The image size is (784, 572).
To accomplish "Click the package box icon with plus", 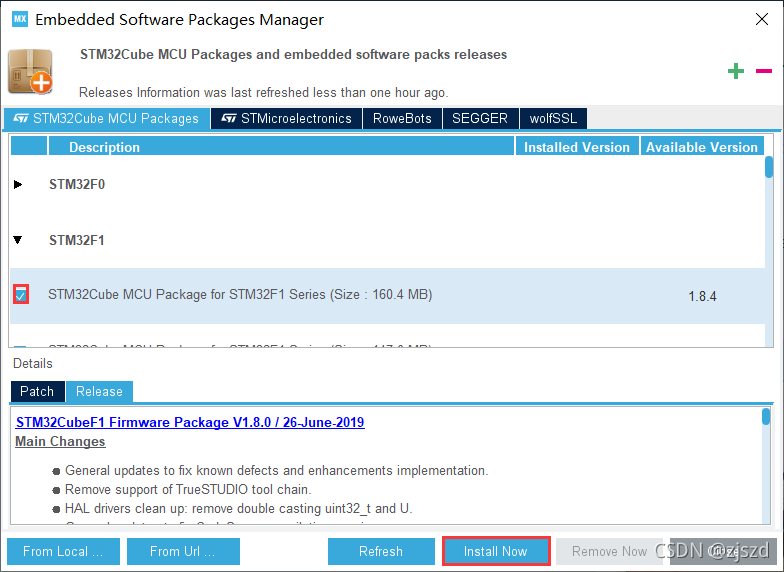I will (30, 71).
